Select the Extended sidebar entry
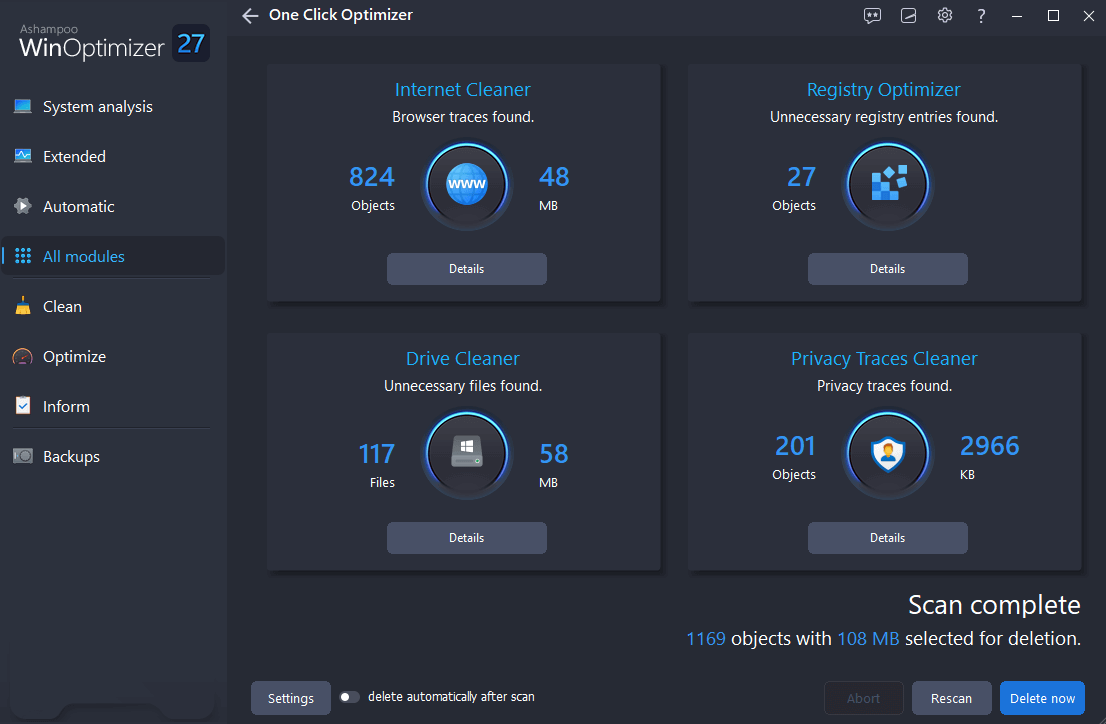The image size is (1106, 724). [x=73, y=156]
